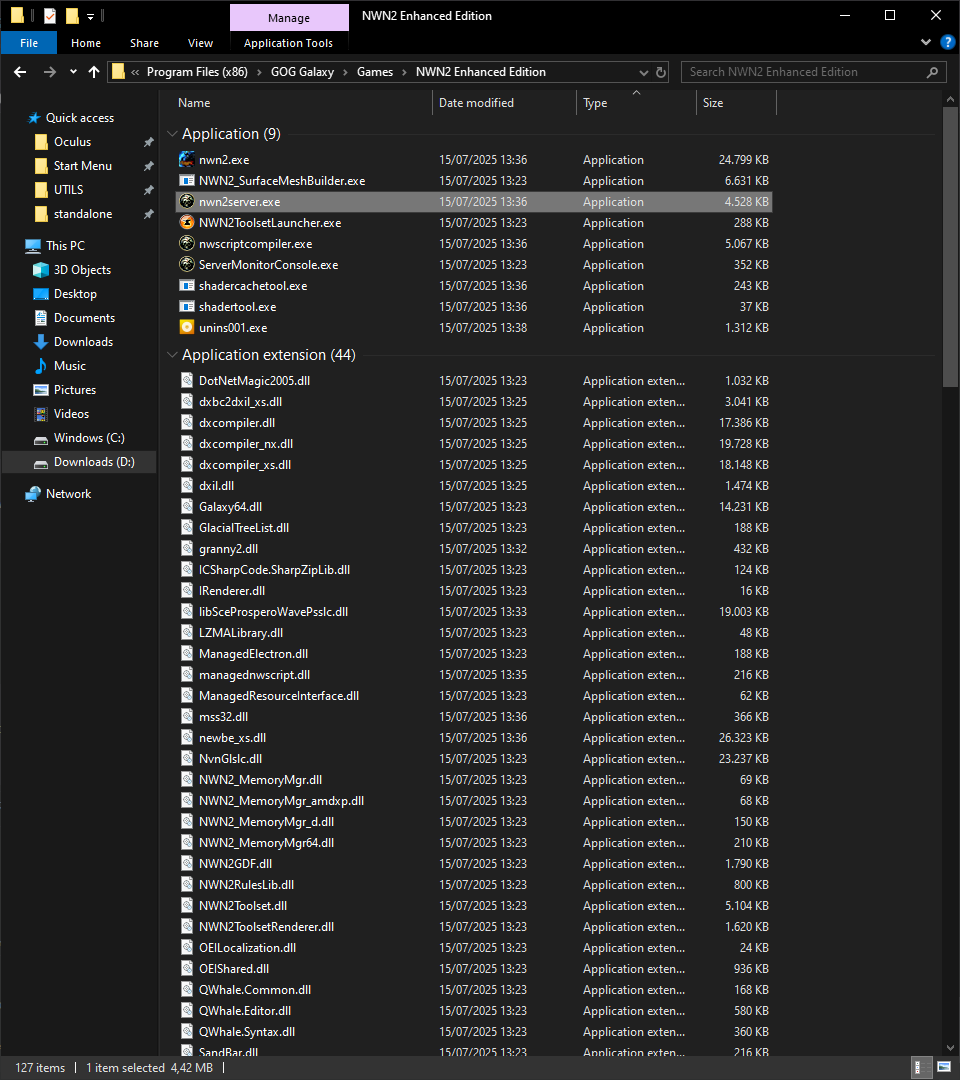Open the recent locations dropdown arrow
The image size is (960, 1080).
coord(73,72)
